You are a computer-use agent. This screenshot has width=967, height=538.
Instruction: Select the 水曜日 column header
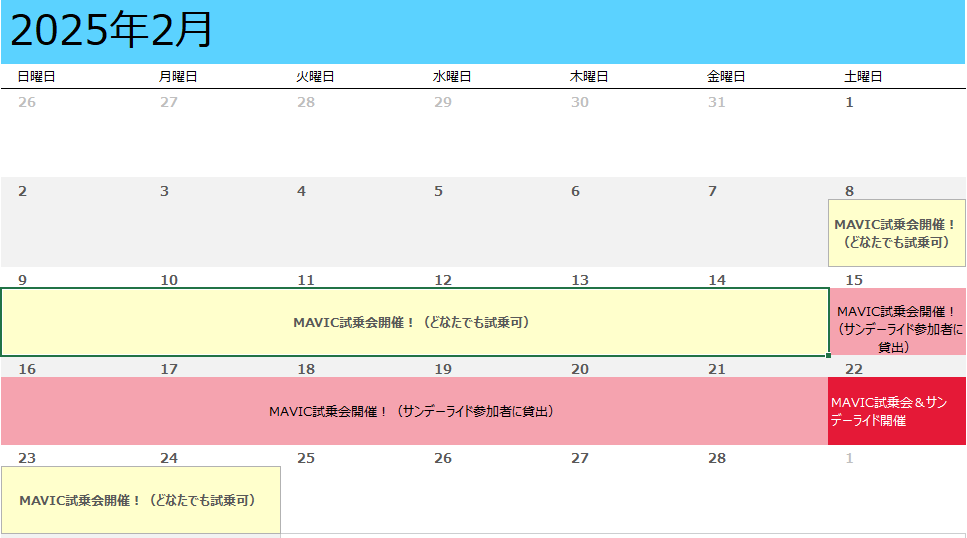coord(452,76)
